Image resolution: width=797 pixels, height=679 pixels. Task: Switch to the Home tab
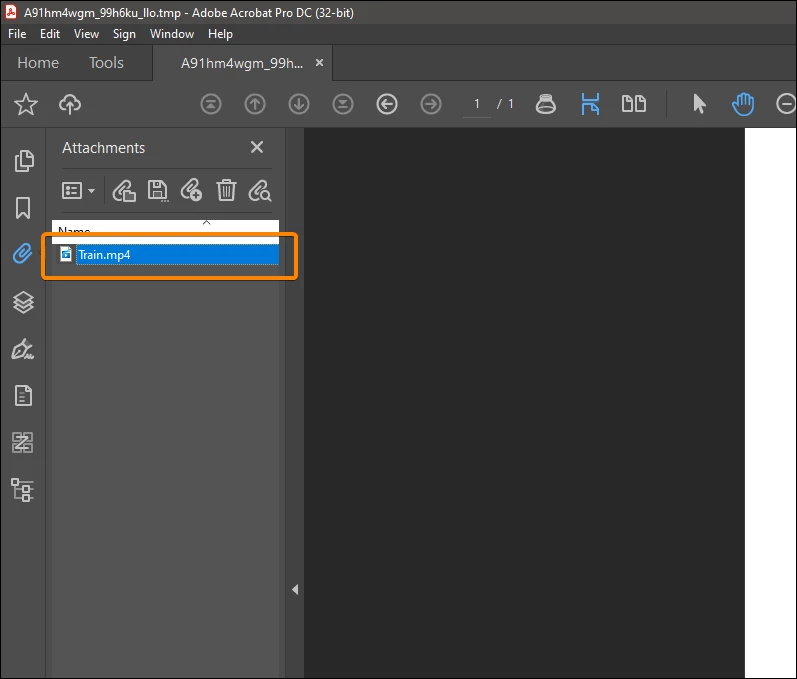38,63
